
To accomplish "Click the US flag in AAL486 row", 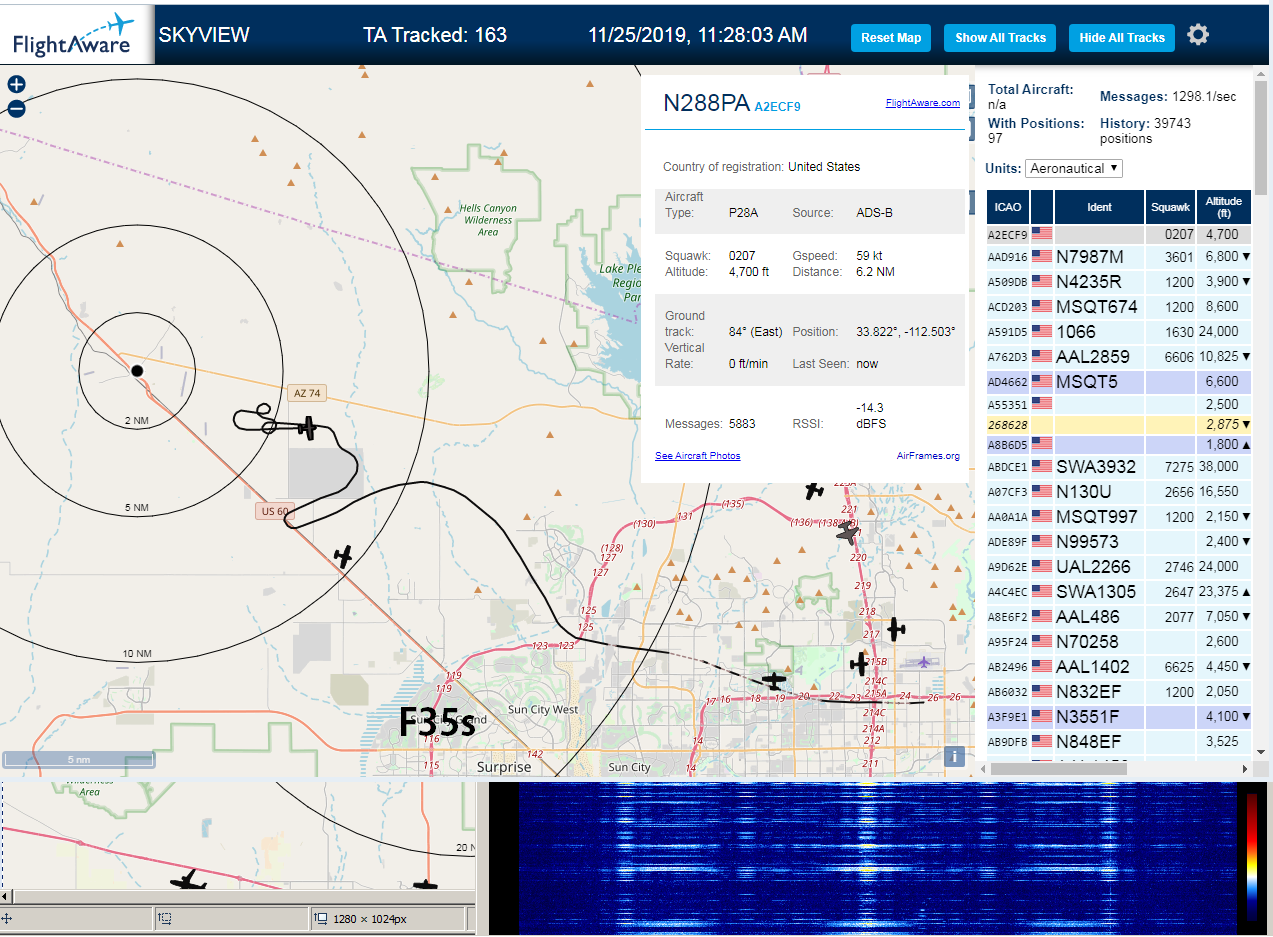I will pos(1042,617).
